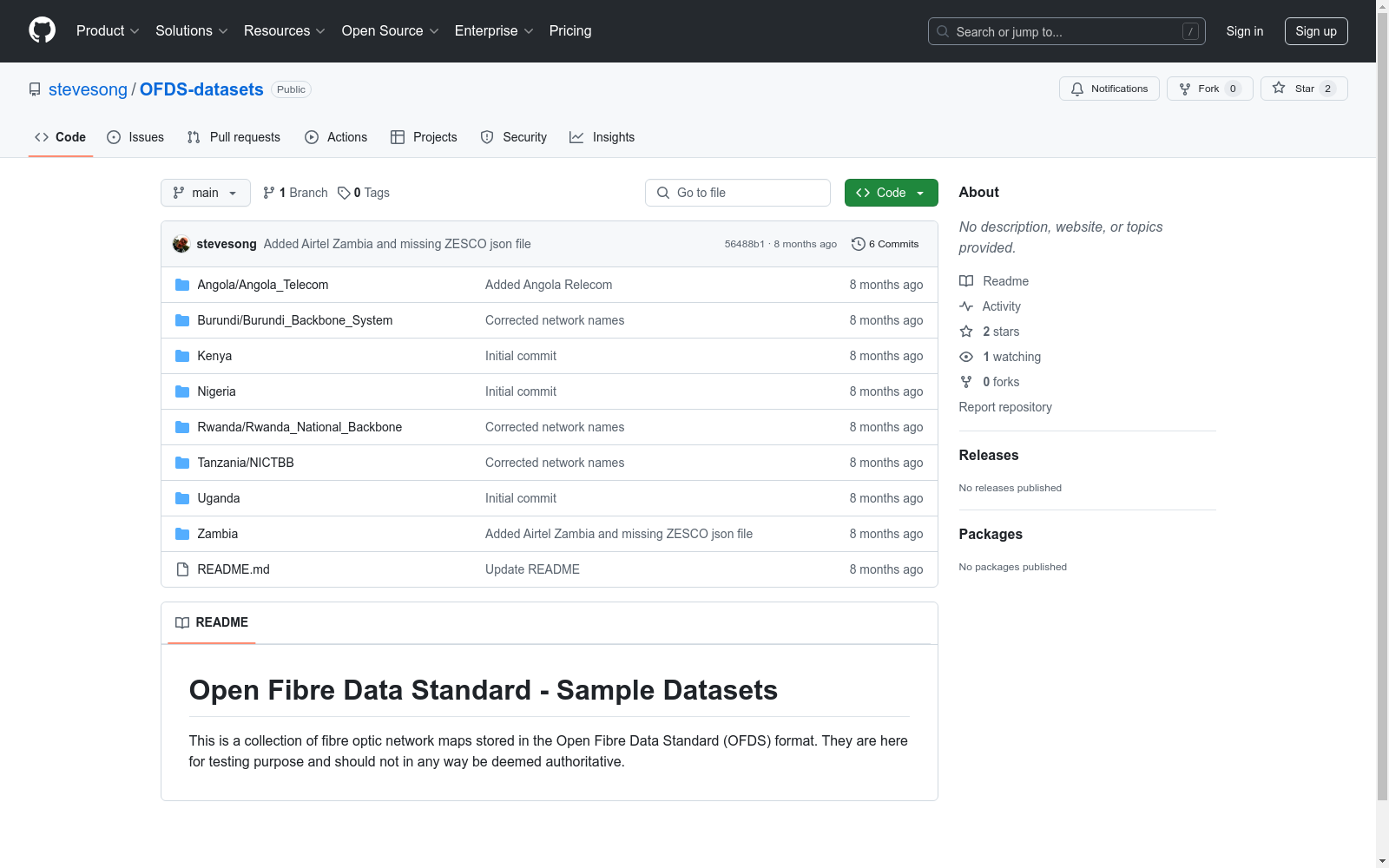Image resolution: width=1389 pixels, height=868 pixels.
Task: Click the Kenya folder icon
Action: tap(182, 356)
